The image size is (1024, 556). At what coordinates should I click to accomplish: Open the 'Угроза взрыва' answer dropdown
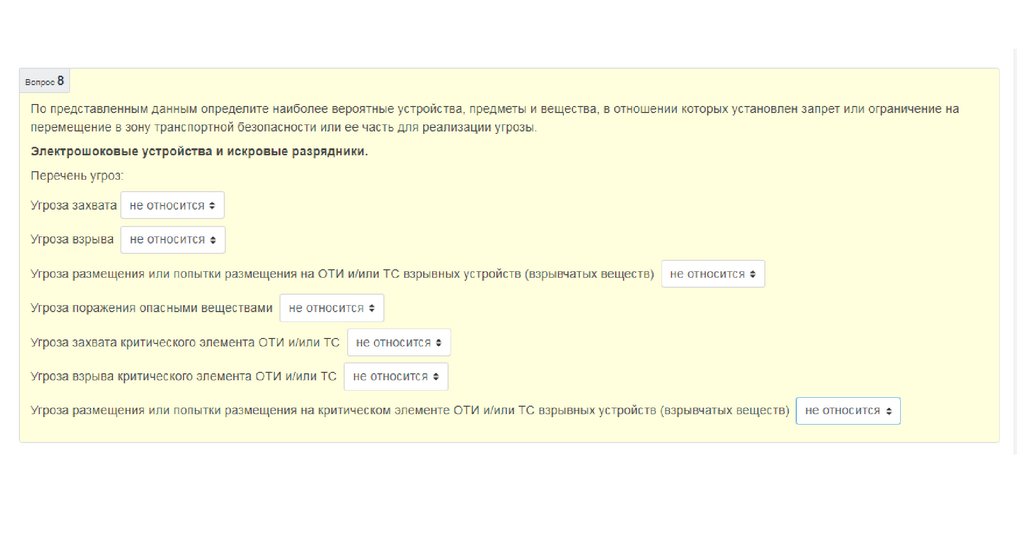[172, 240]
